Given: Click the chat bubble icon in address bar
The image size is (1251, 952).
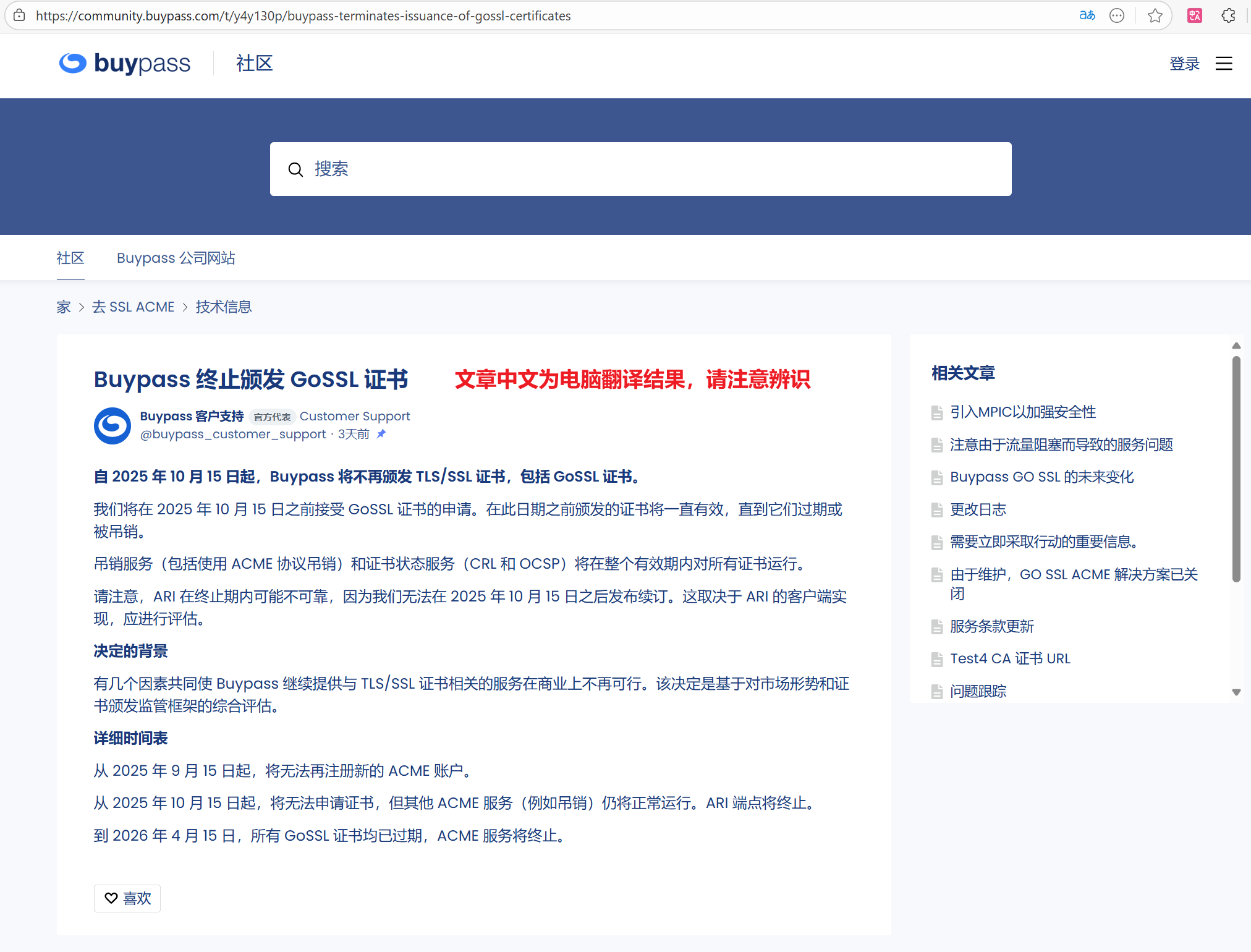Looking at the screenshot, I should 1117,15.
